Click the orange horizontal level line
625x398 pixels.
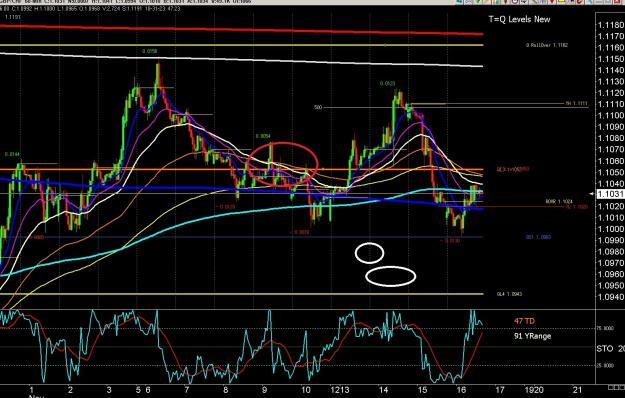(x=242, y=169)
